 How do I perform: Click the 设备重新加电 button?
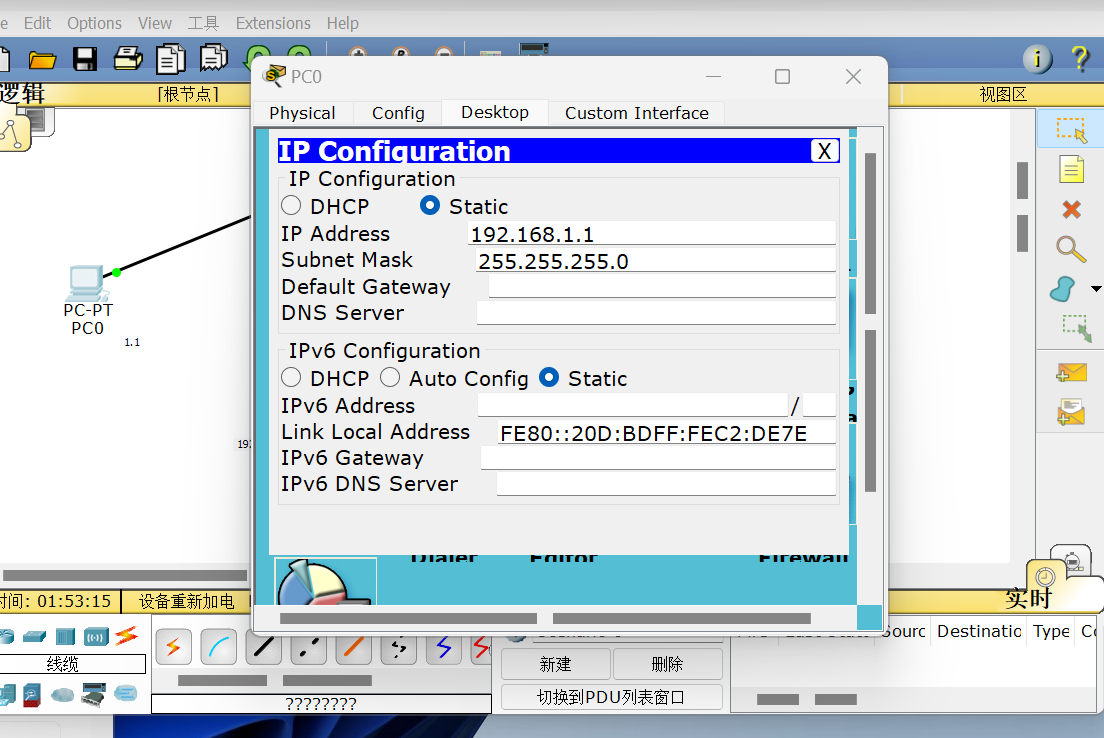(x=187, y=601)
